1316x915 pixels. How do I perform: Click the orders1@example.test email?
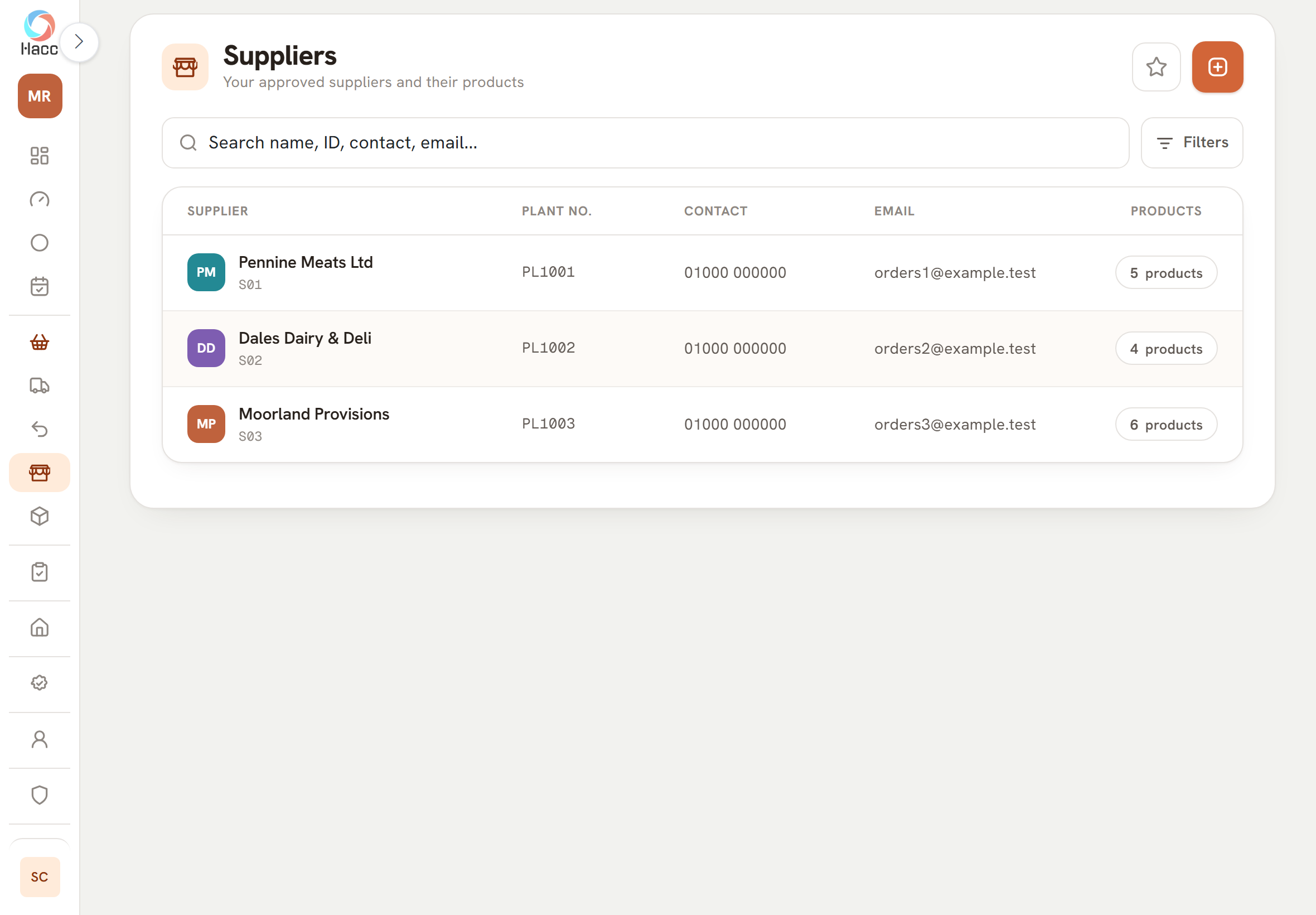click(955, 273)
